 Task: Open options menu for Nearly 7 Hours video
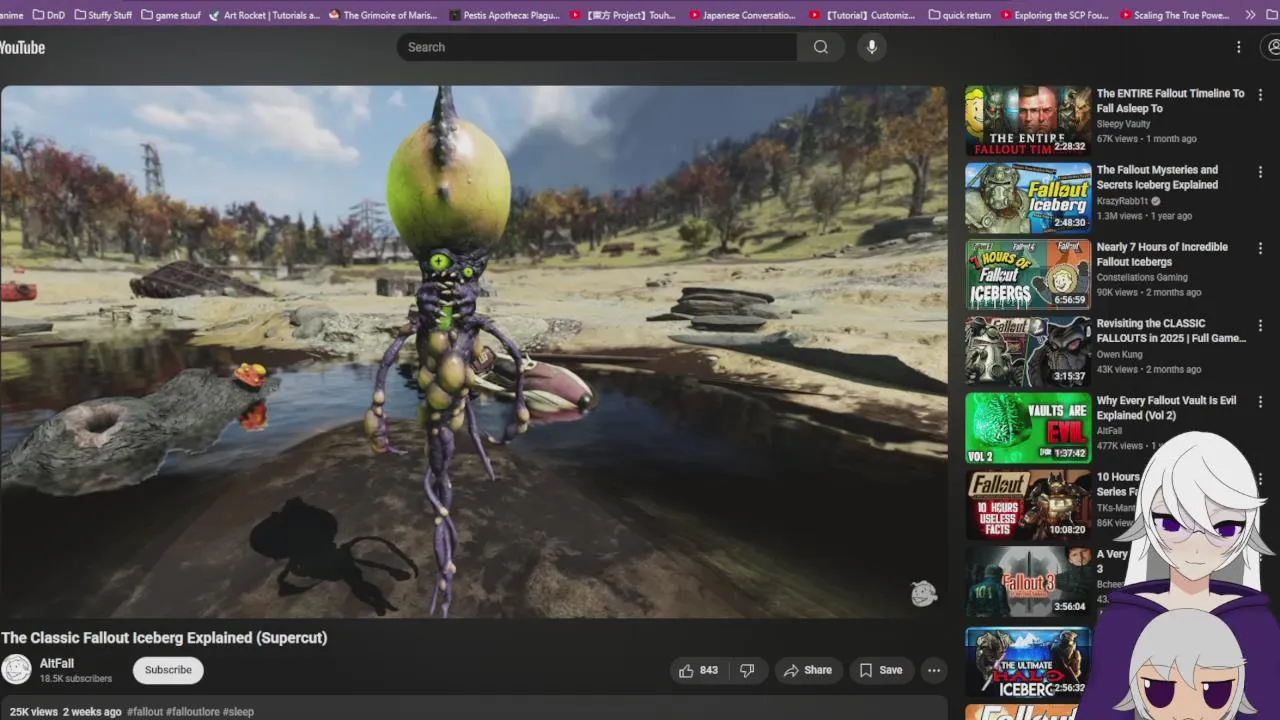[x=1260, y=248]
